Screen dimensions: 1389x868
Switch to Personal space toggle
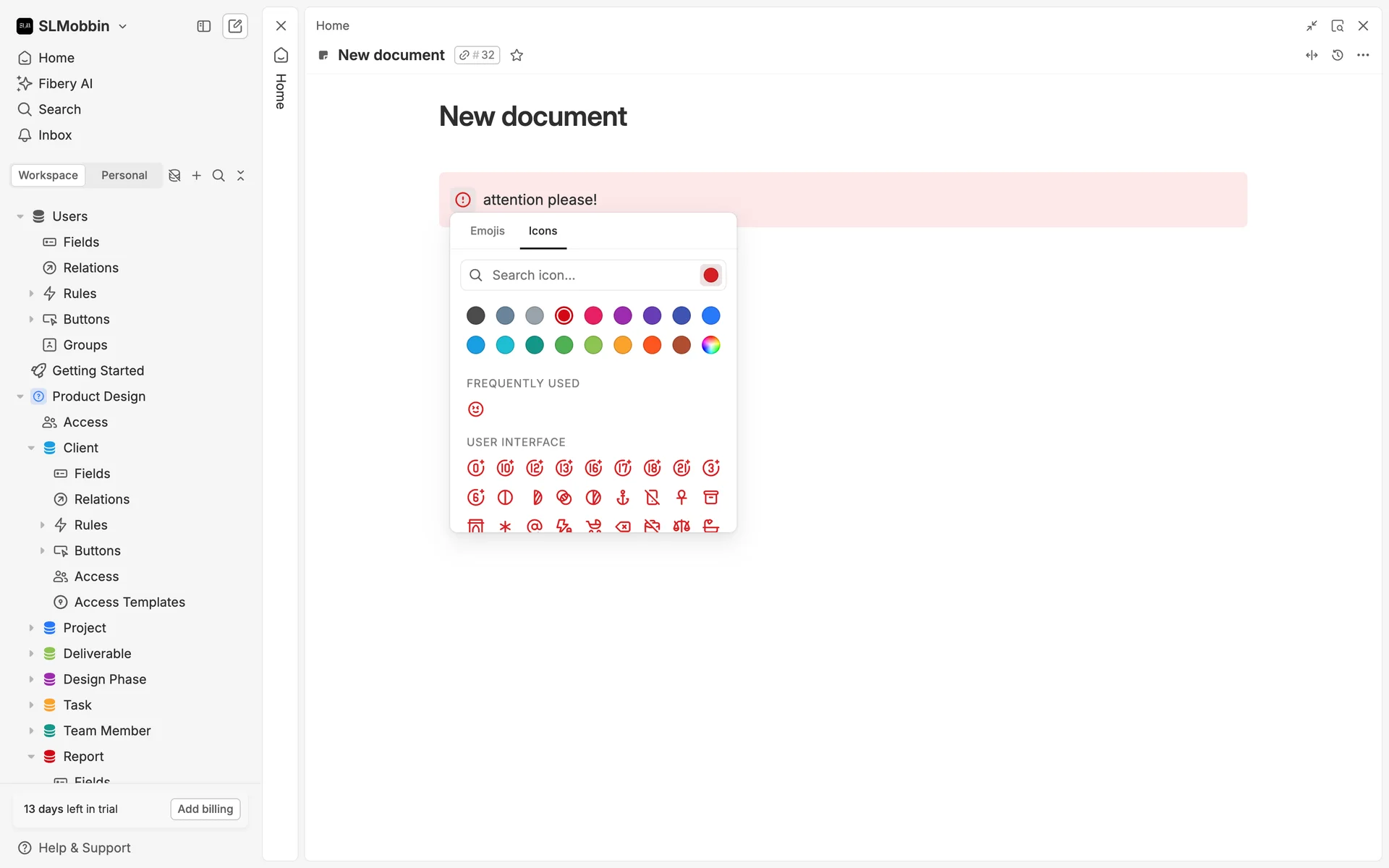tap(124, 175)
